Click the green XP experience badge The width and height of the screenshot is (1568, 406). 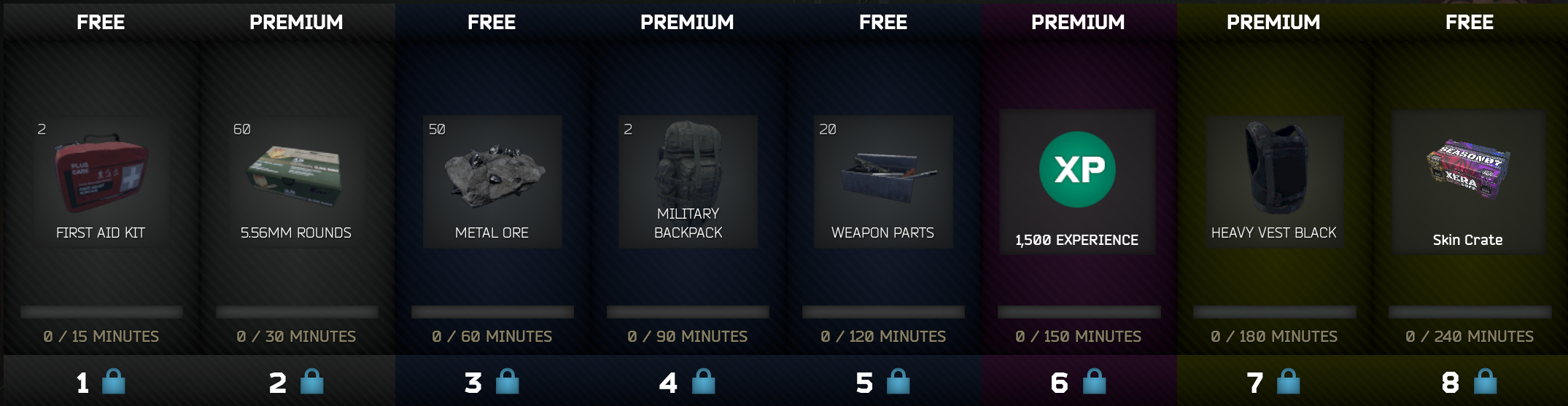pos(1077,169)
